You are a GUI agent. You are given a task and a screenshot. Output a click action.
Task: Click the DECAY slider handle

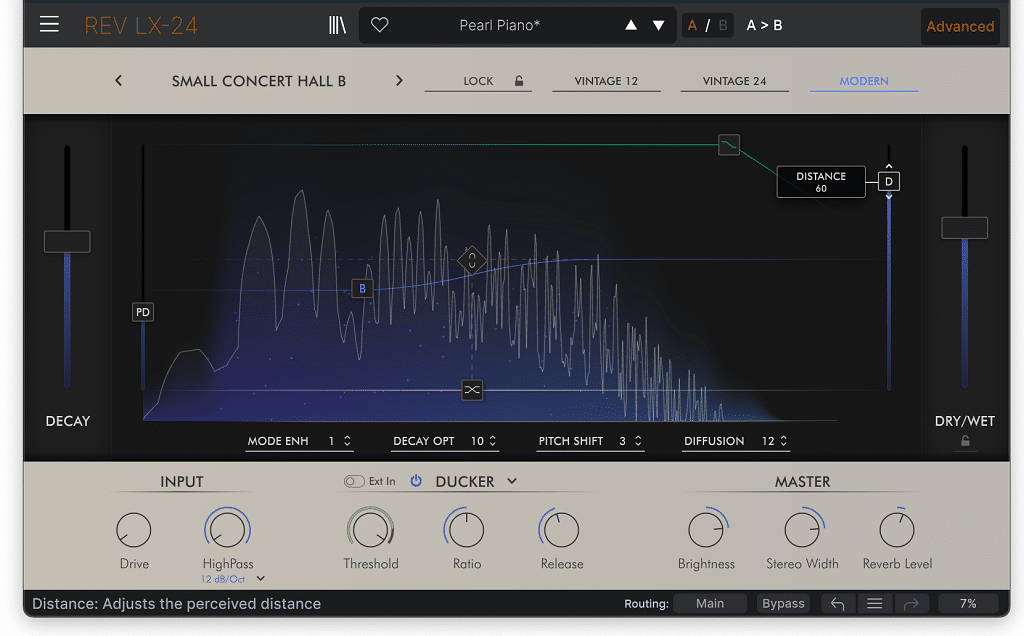point(67,241)
